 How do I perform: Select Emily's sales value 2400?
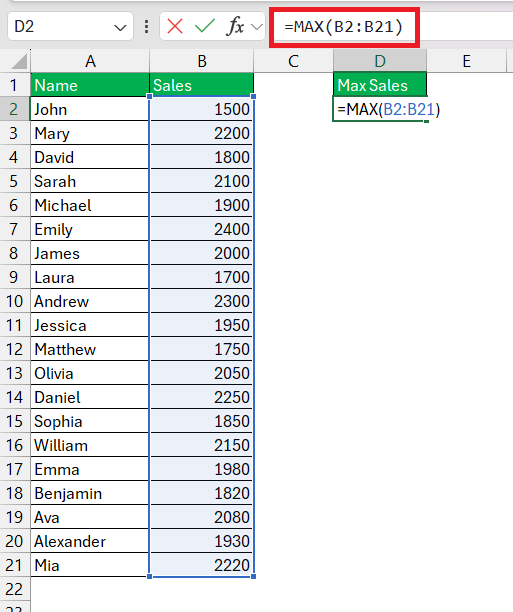pos(202,229)
